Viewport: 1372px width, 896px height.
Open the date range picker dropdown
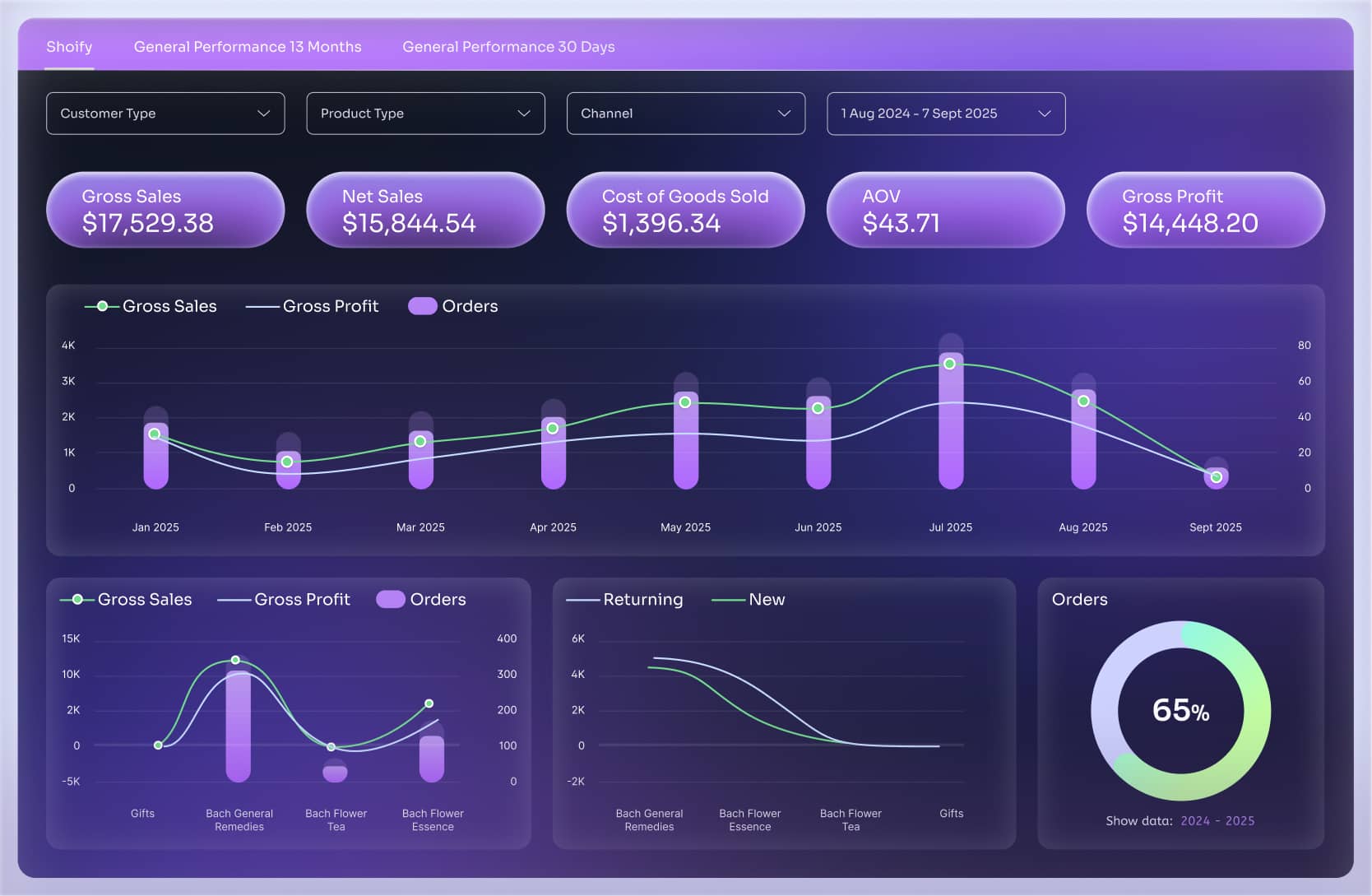945,114
